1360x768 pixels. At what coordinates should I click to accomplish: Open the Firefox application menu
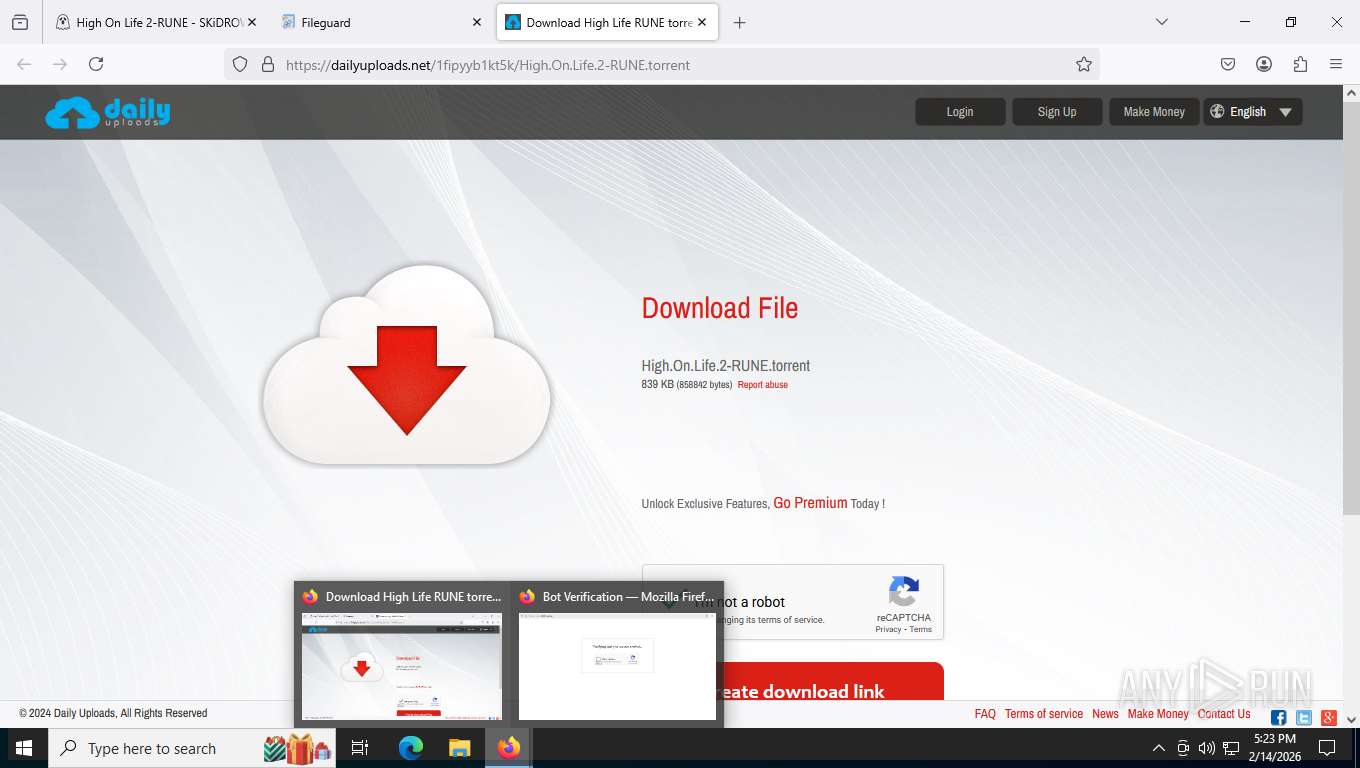pyautogui.click(x=1336, y=64)
